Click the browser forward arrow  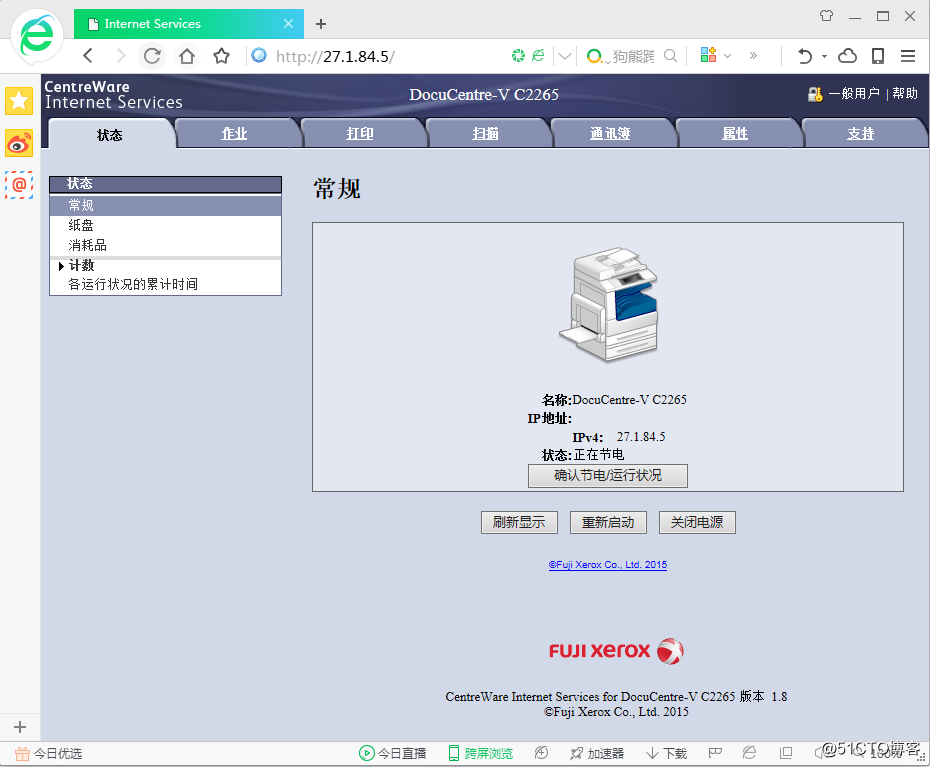[120, 56]
